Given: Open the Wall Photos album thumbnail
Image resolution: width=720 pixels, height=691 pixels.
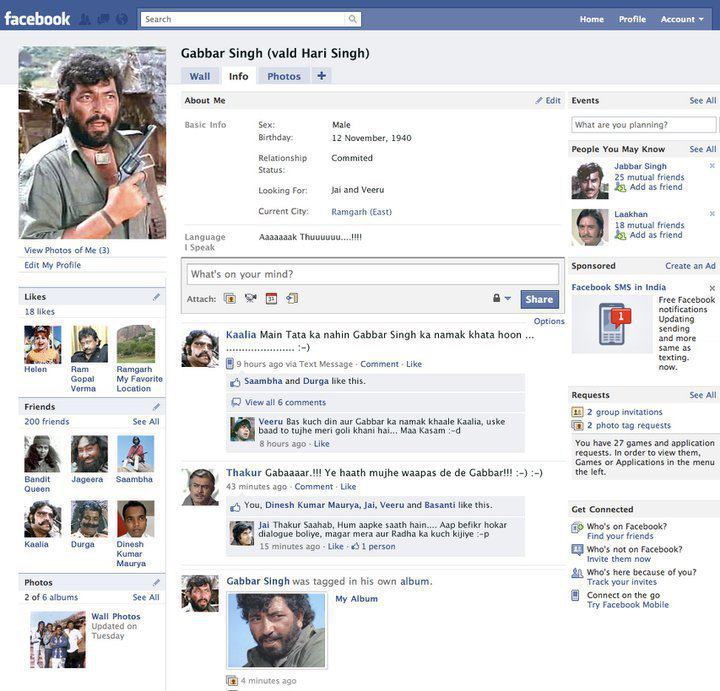Looking at the screenshot, I should [57, 640].
